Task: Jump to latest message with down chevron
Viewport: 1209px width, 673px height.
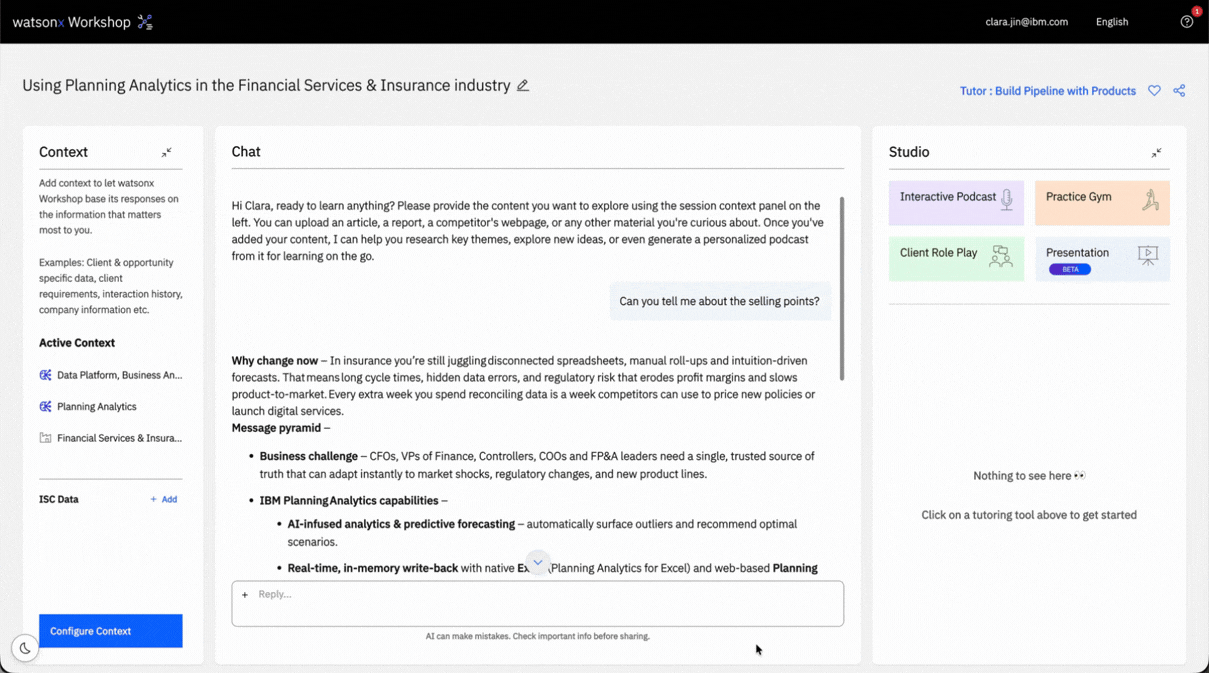Action: pyautogui.click(x=538, y=563)
